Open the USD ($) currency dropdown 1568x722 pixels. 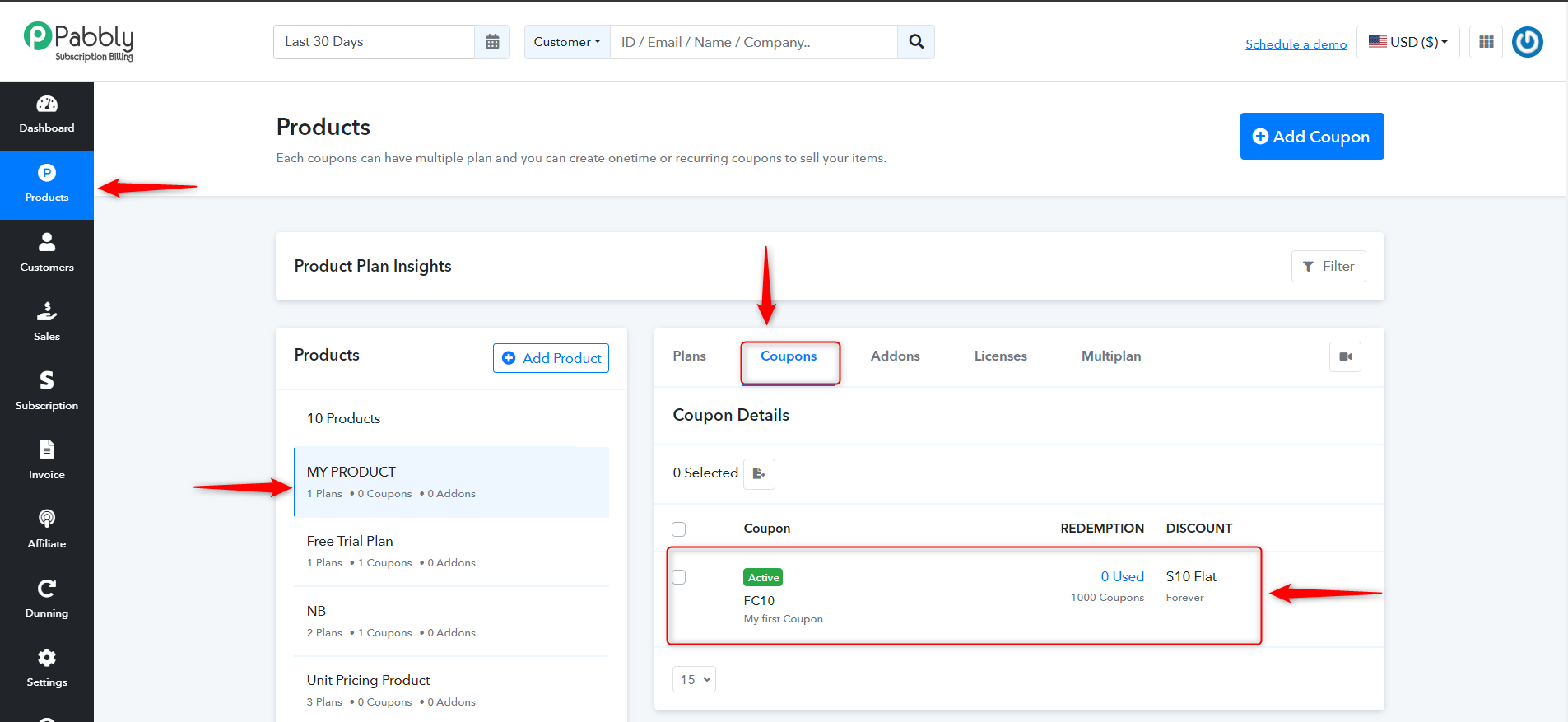[1408, 42]
